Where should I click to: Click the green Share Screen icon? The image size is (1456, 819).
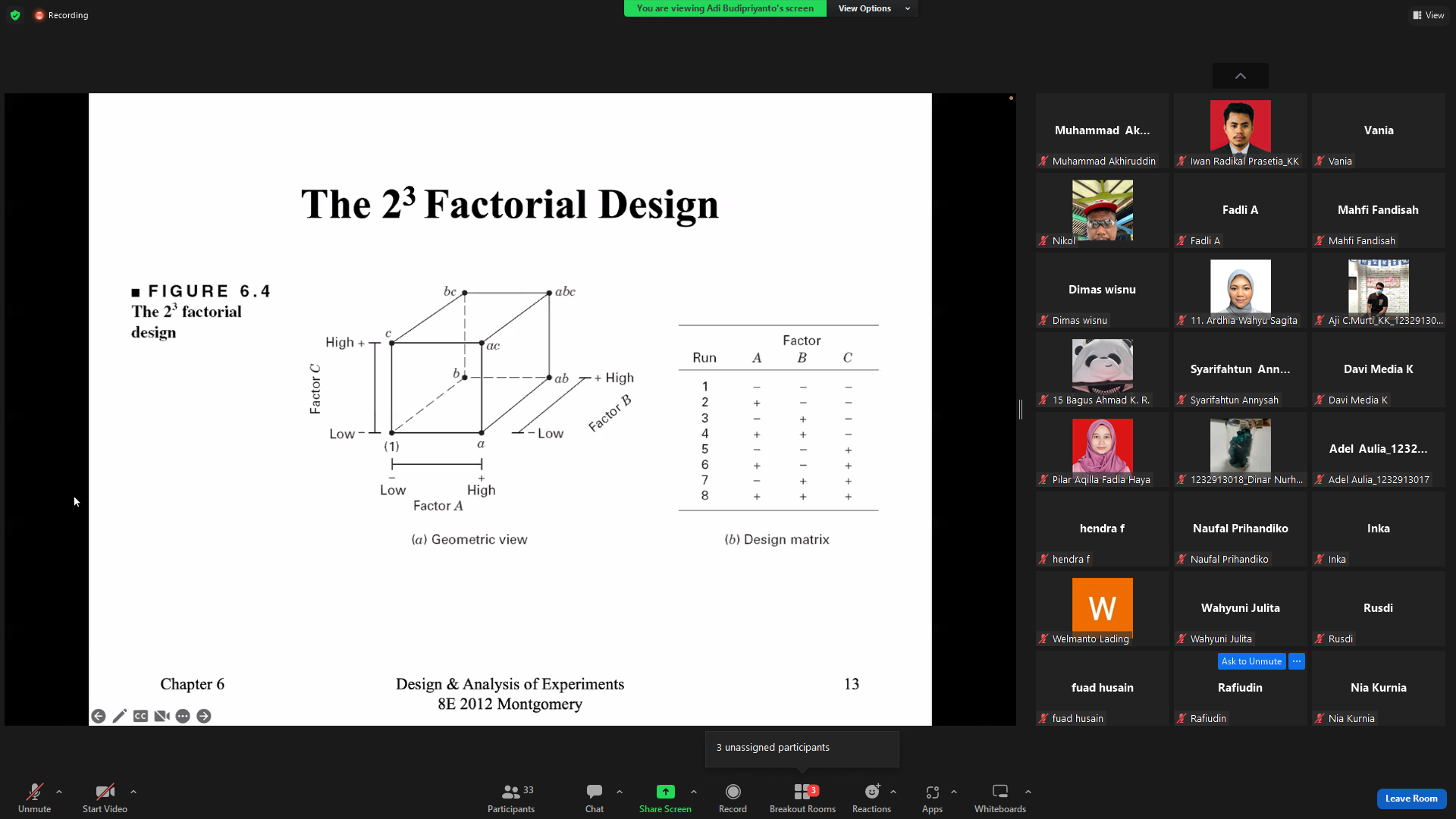665,792
